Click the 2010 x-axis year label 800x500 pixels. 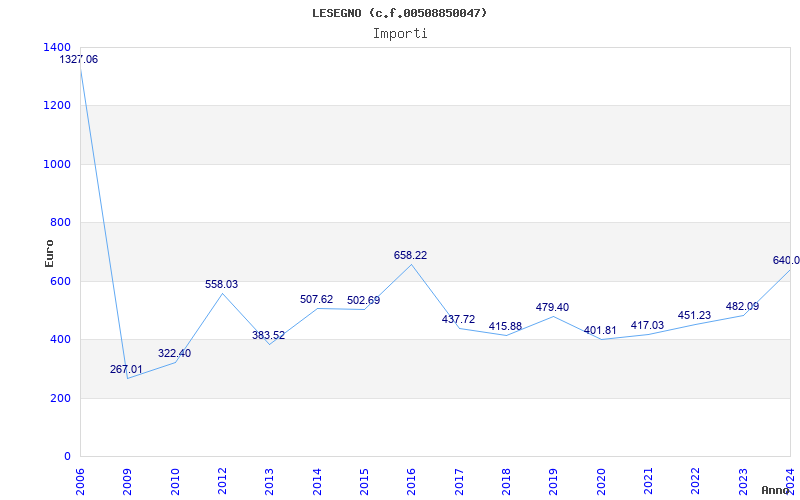(x=174, y=482)
